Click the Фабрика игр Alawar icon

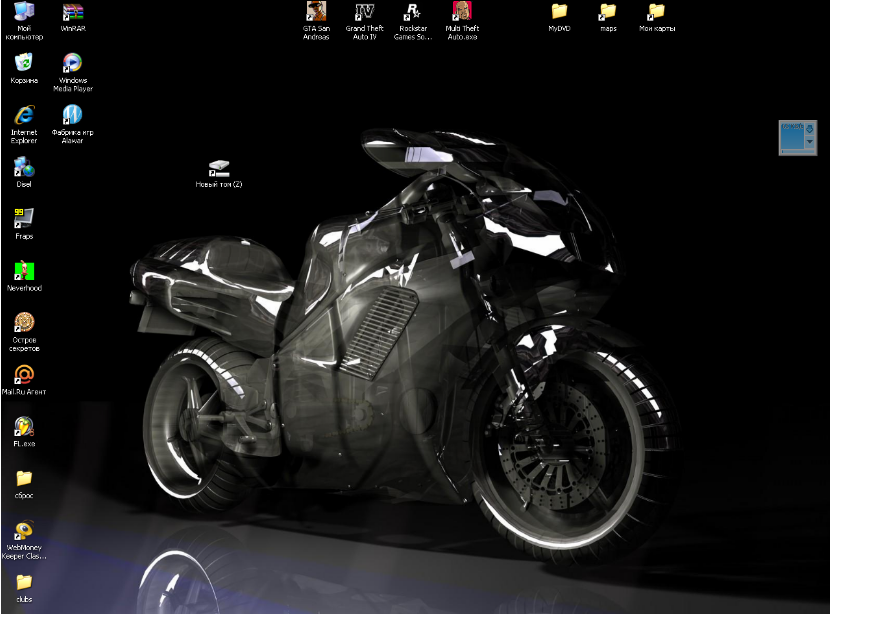click(x=73, y=115)
